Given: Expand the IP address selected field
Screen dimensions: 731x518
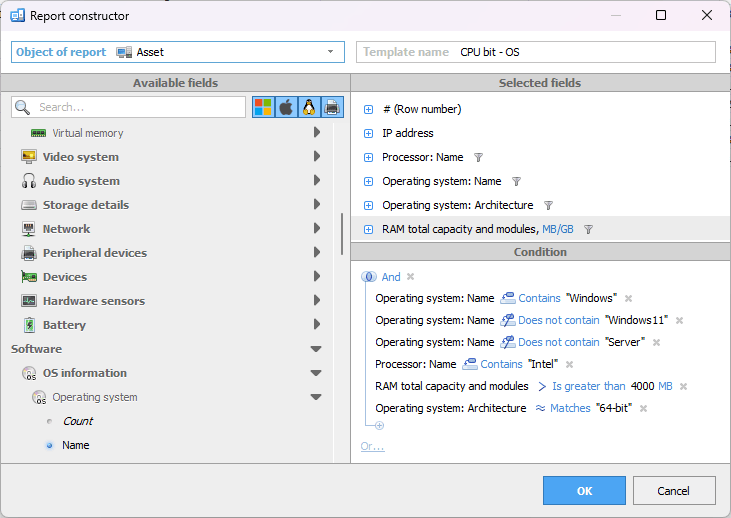Looking at the screenshot, I should pos(369,133).
